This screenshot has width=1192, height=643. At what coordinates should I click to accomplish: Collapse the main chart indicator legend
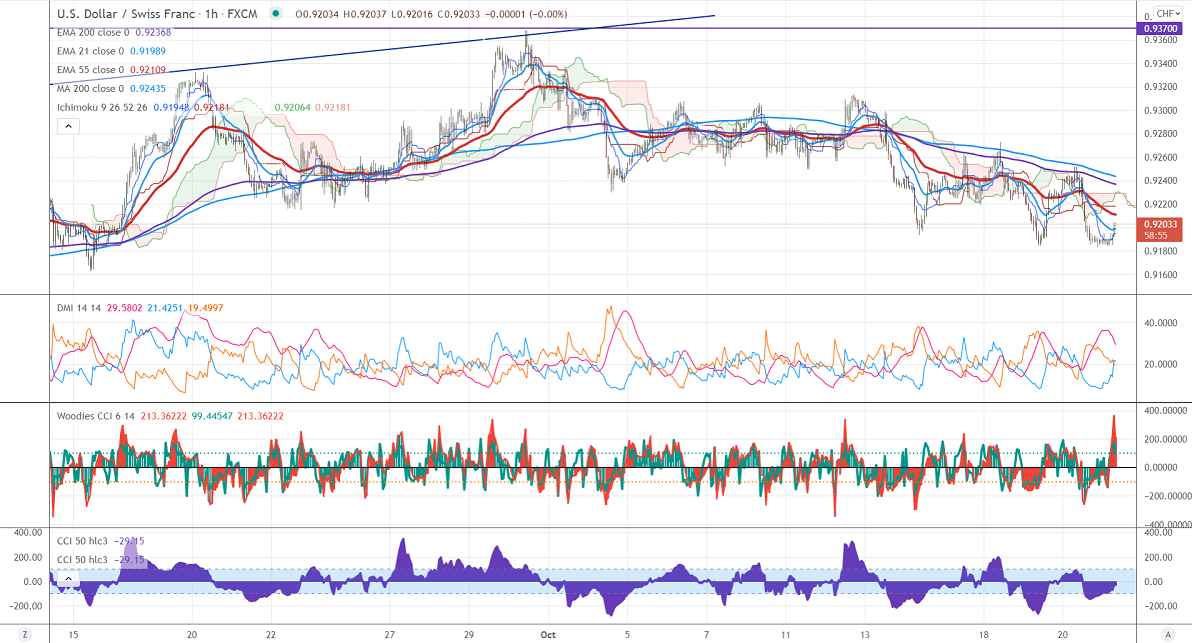tap(68, 126)
